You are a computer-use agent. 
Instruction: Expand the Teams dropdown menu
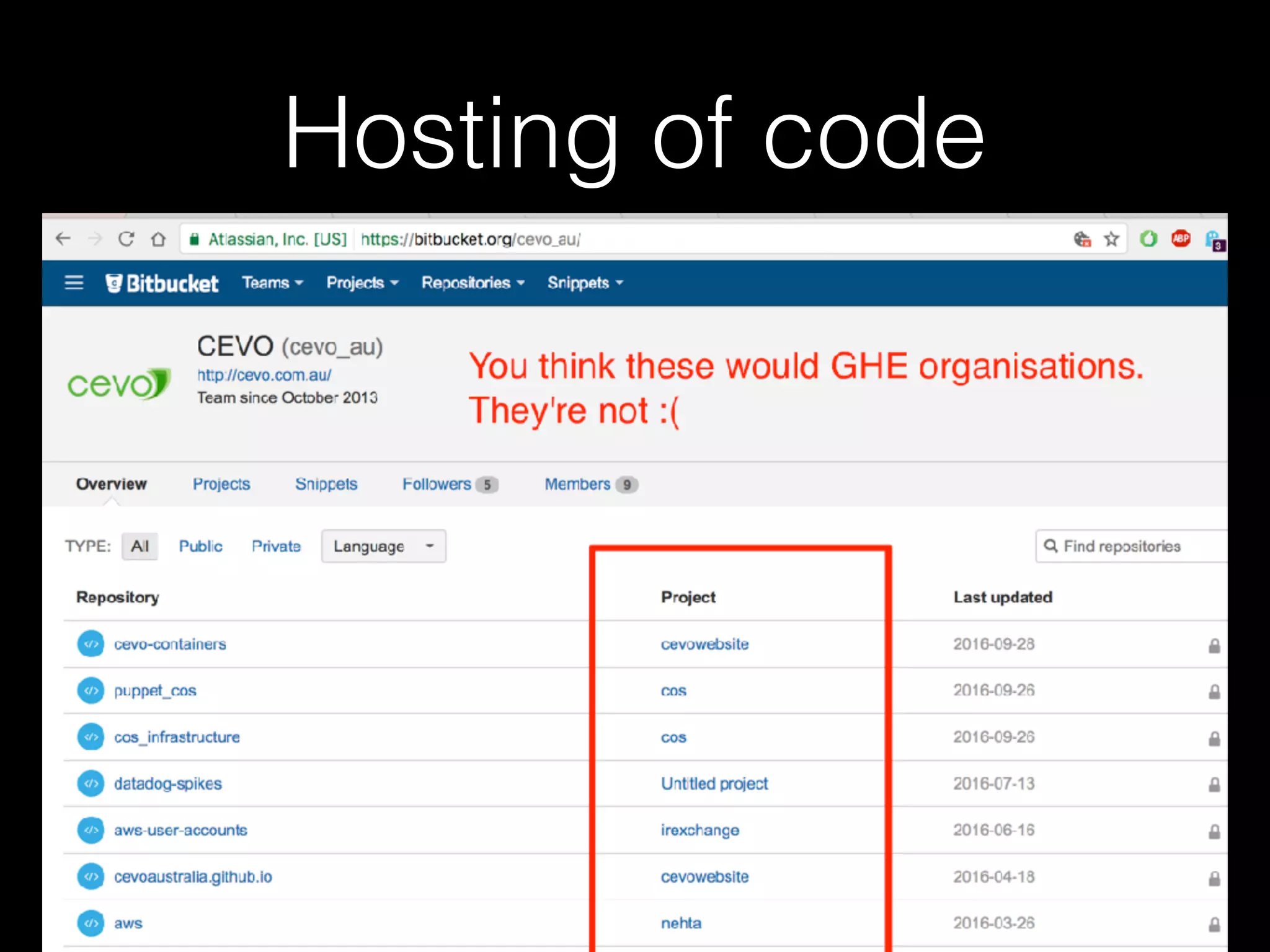pos(272,283)
